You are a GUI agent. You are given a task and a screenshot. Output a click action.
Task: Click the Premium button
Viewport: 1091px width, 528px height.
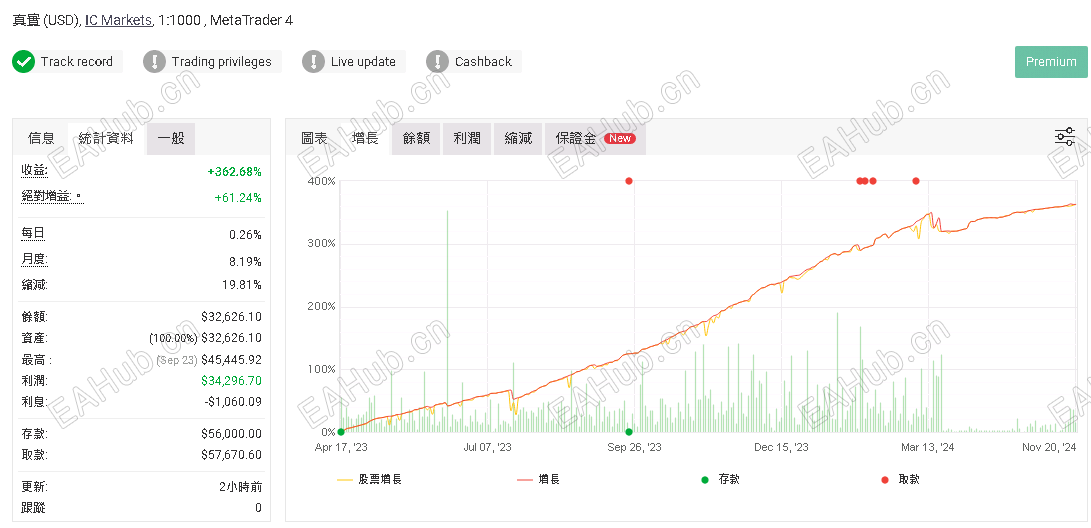click(1051, 62)
